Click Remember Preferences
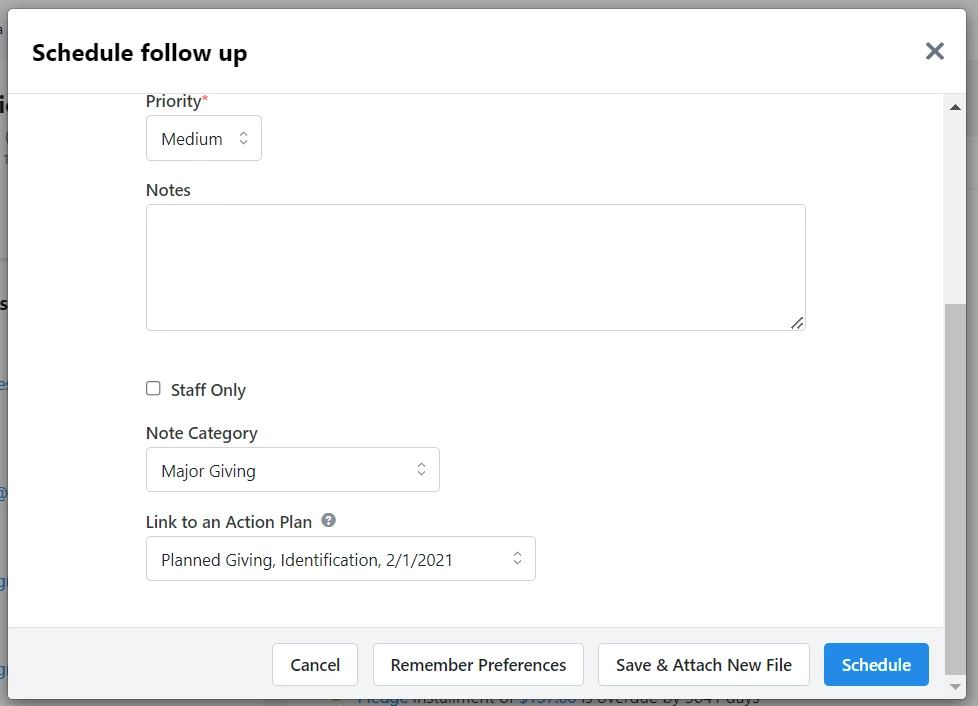The width and height of the screenshot is (978, 706). (477, 664)
